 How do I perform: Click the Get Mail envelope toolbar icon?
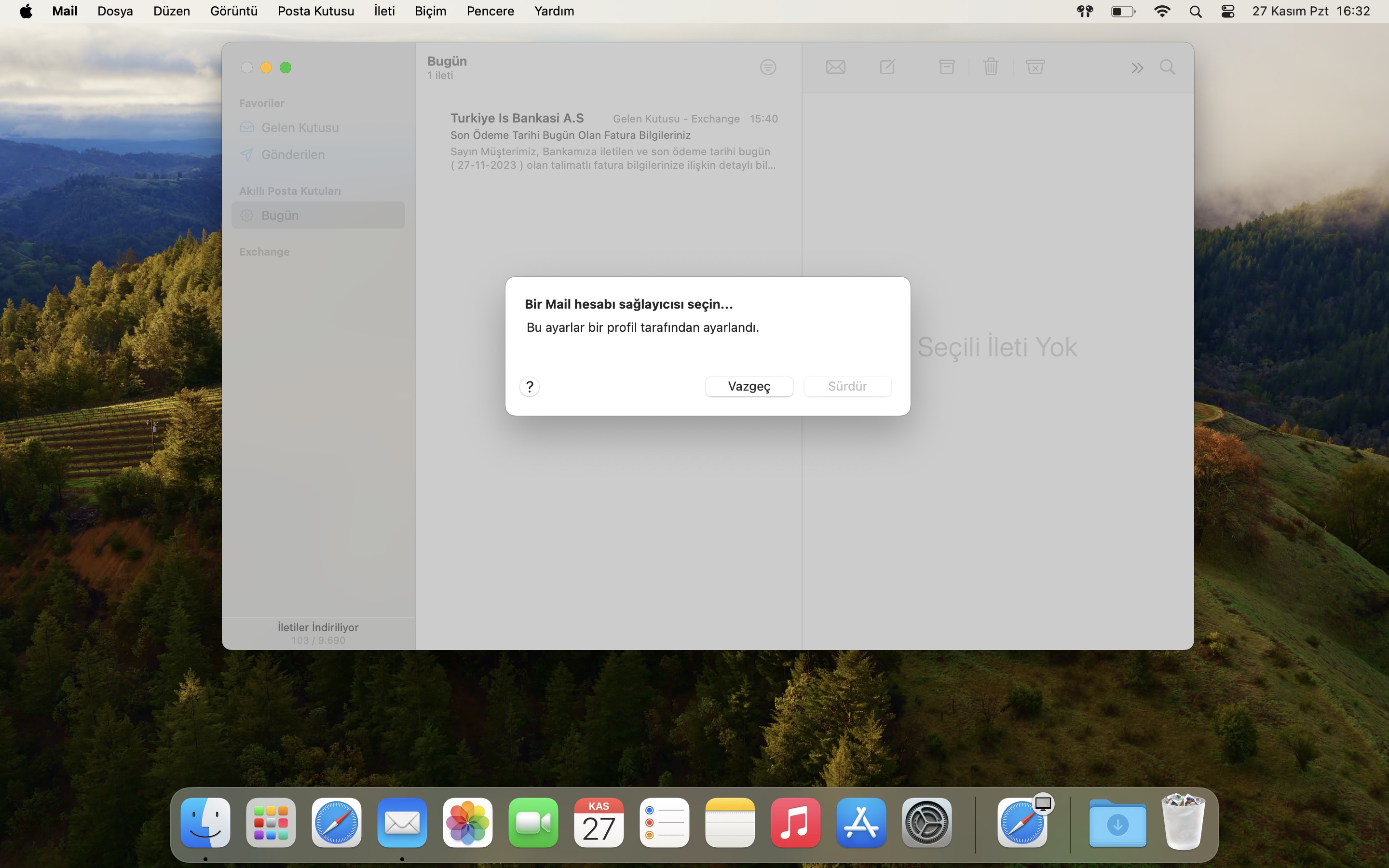[835, 67]
